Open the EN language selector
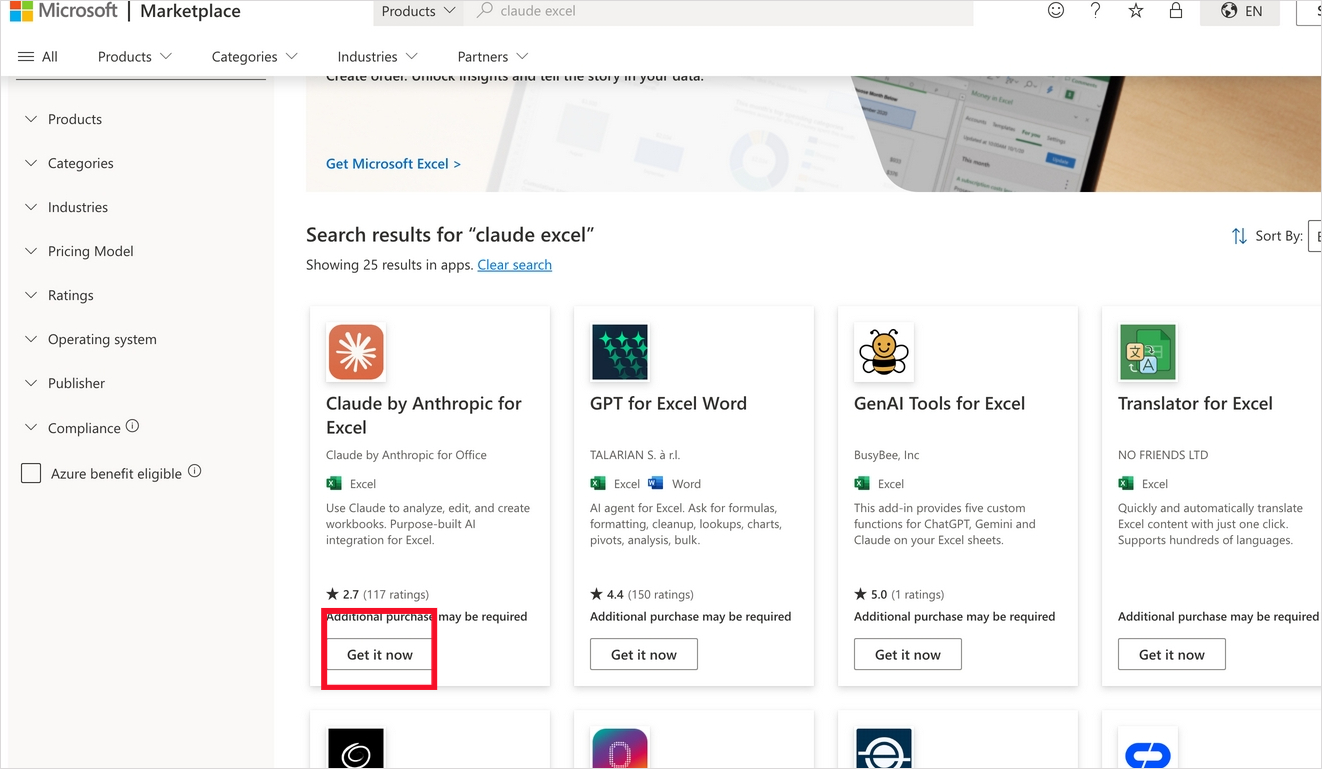 (x=1242, y=11)
